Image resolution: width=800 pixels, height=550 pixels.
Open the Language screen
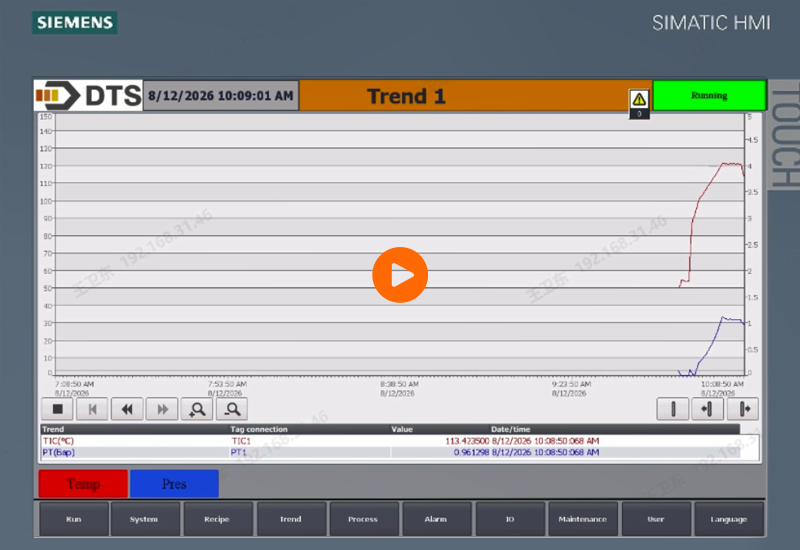(729, 519)
